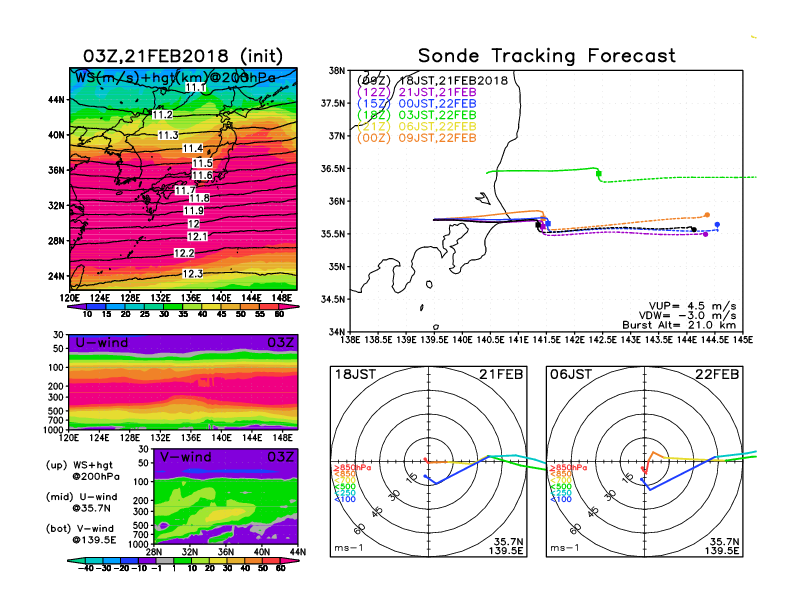Click the "V-wind" cross-section panel label
This screenshot has height=612, width=792.
(185, 457)
